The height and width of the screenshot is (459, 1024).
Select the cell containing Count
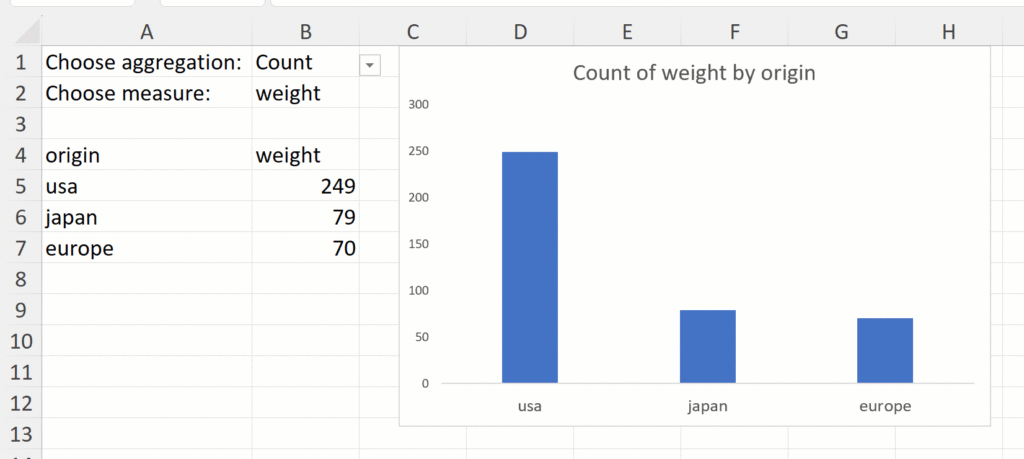pos(300,62)
